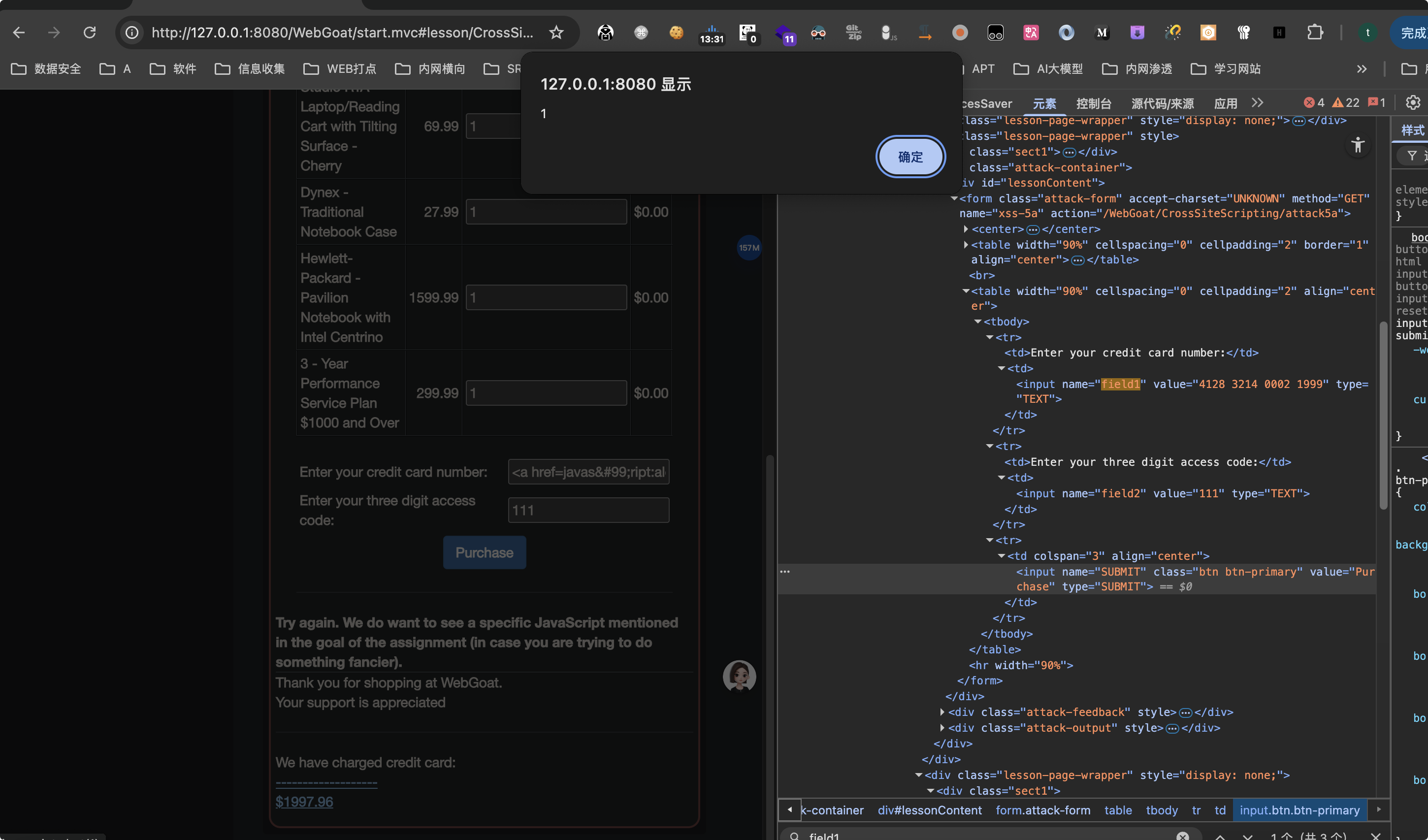
Task: Click the accessibility icon in the Elements panel
Action: pyautogui.click(x=1358, y=145)
